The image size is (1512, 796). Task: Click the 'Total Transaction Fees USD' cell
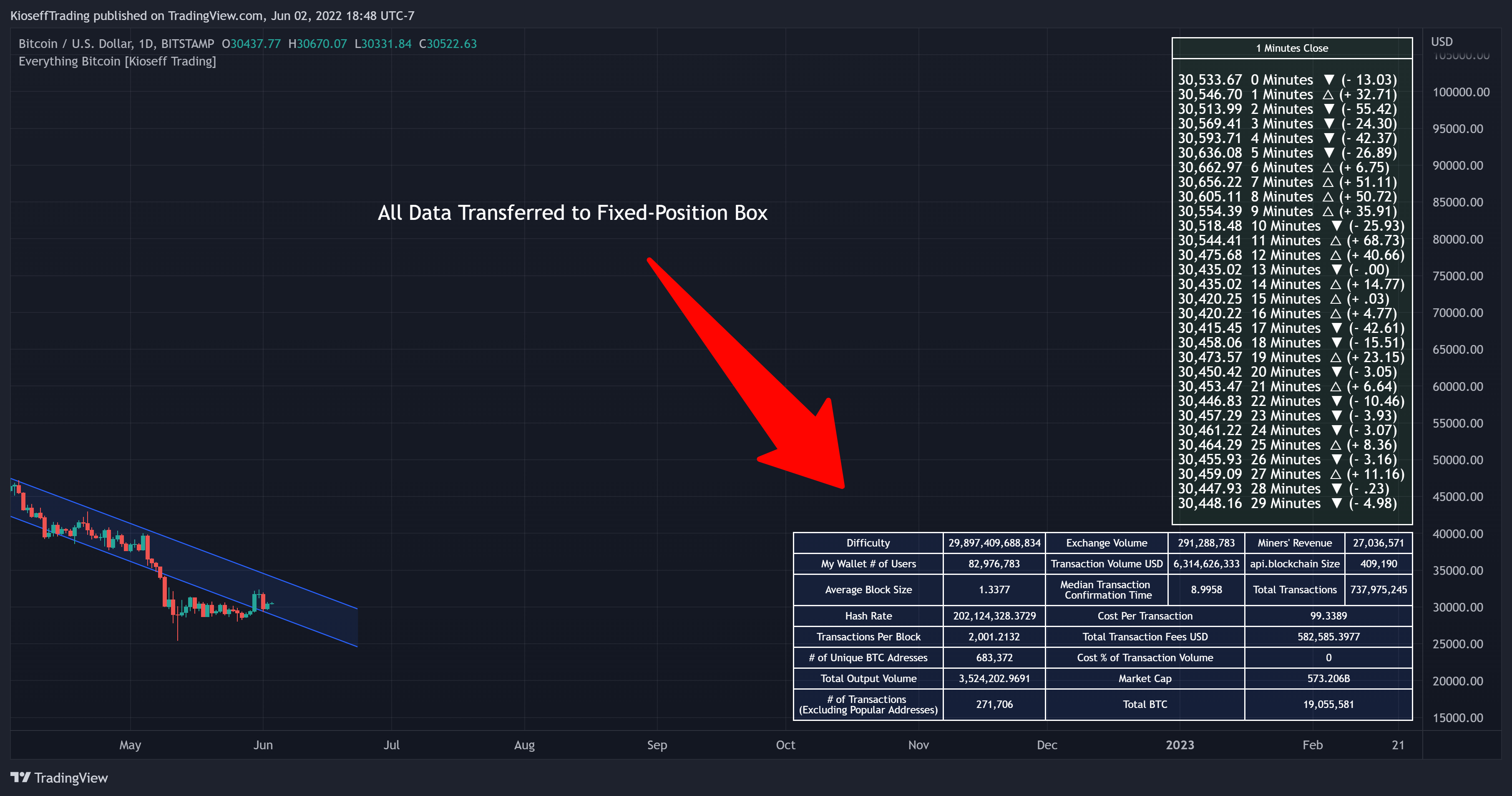tap(1145, 637)
